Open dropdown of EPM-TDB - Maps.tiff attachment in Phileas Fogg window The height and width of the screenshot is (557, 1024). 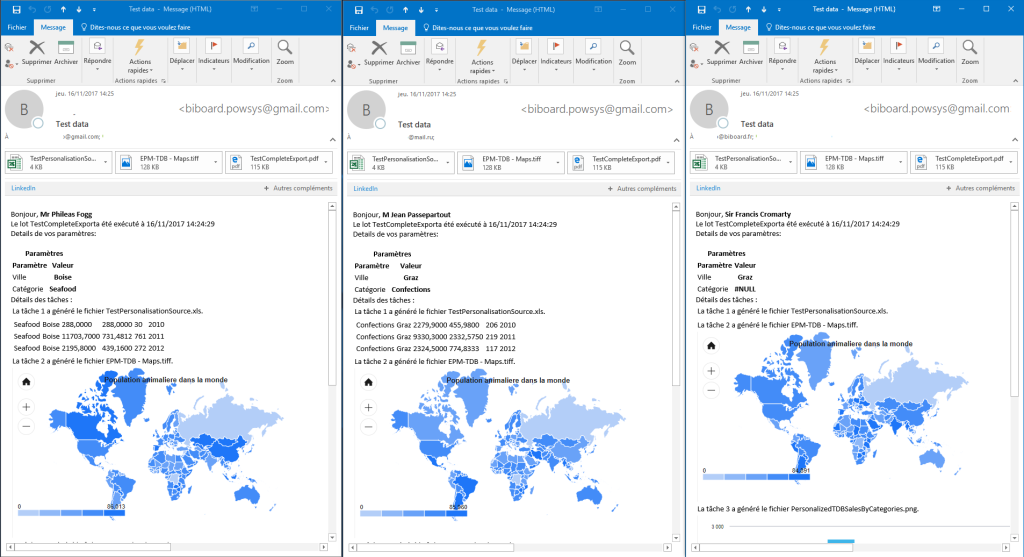coord(216,163)
